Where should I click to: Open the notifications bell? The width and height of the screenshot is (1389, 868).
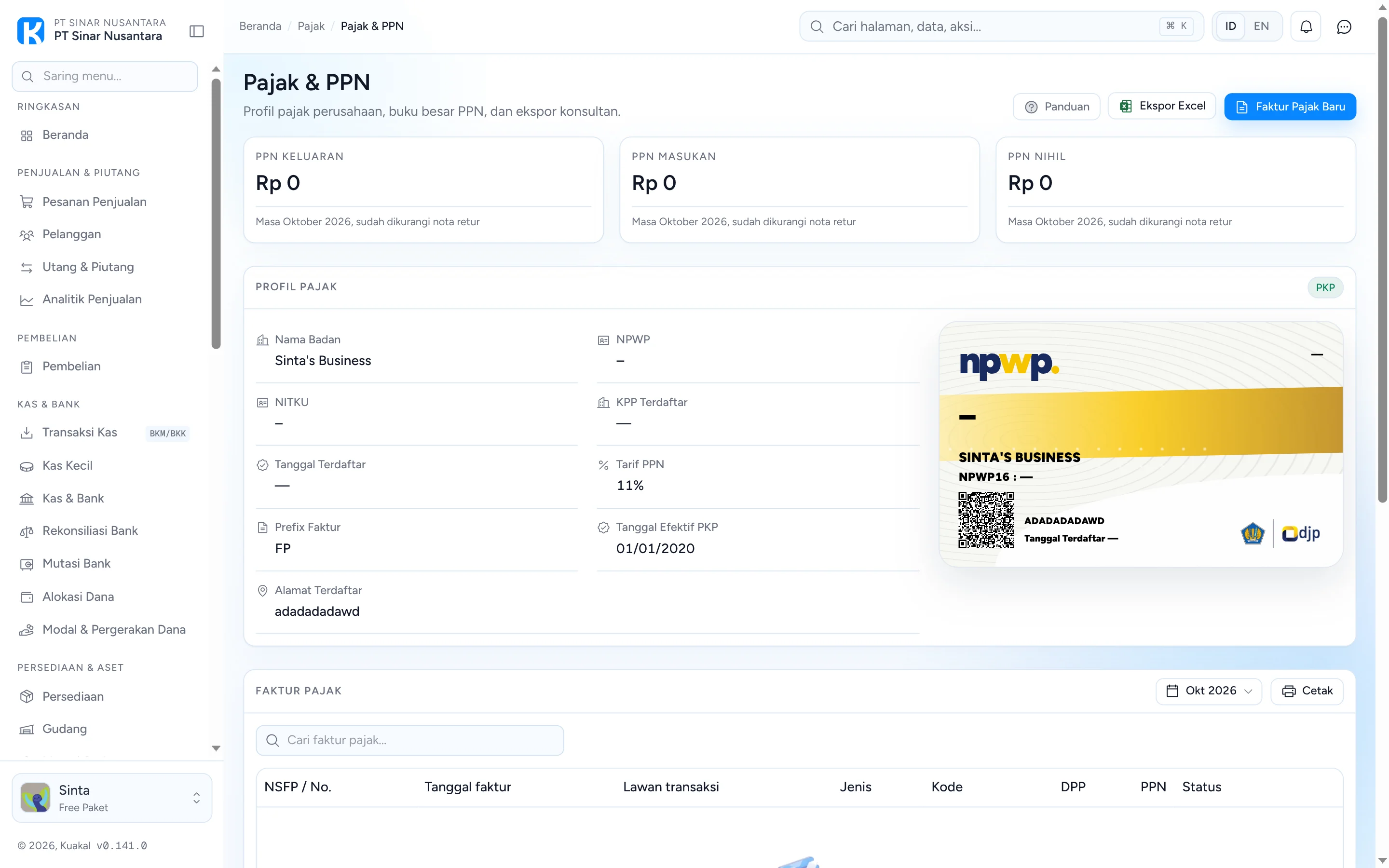coord(1306,27)
